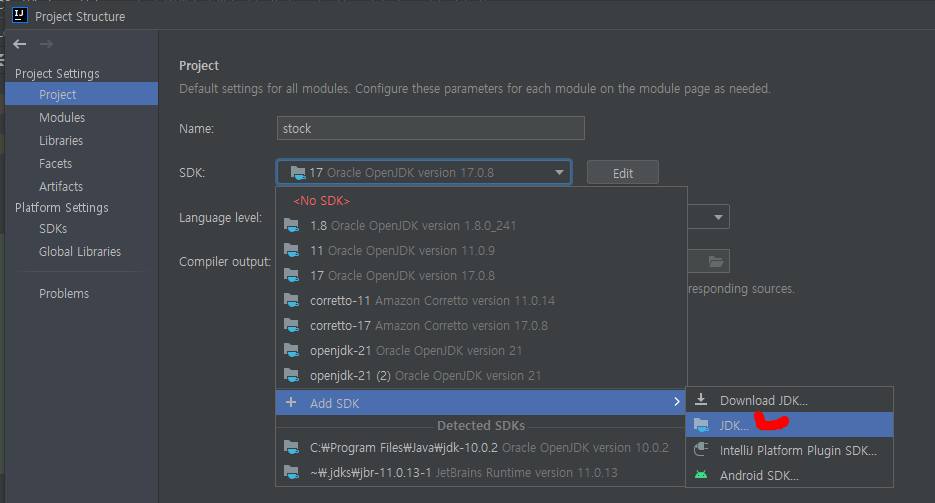Viewport: 935px width, 503px height.
Task: Click the Platform Settings heading
Action: 62,207
